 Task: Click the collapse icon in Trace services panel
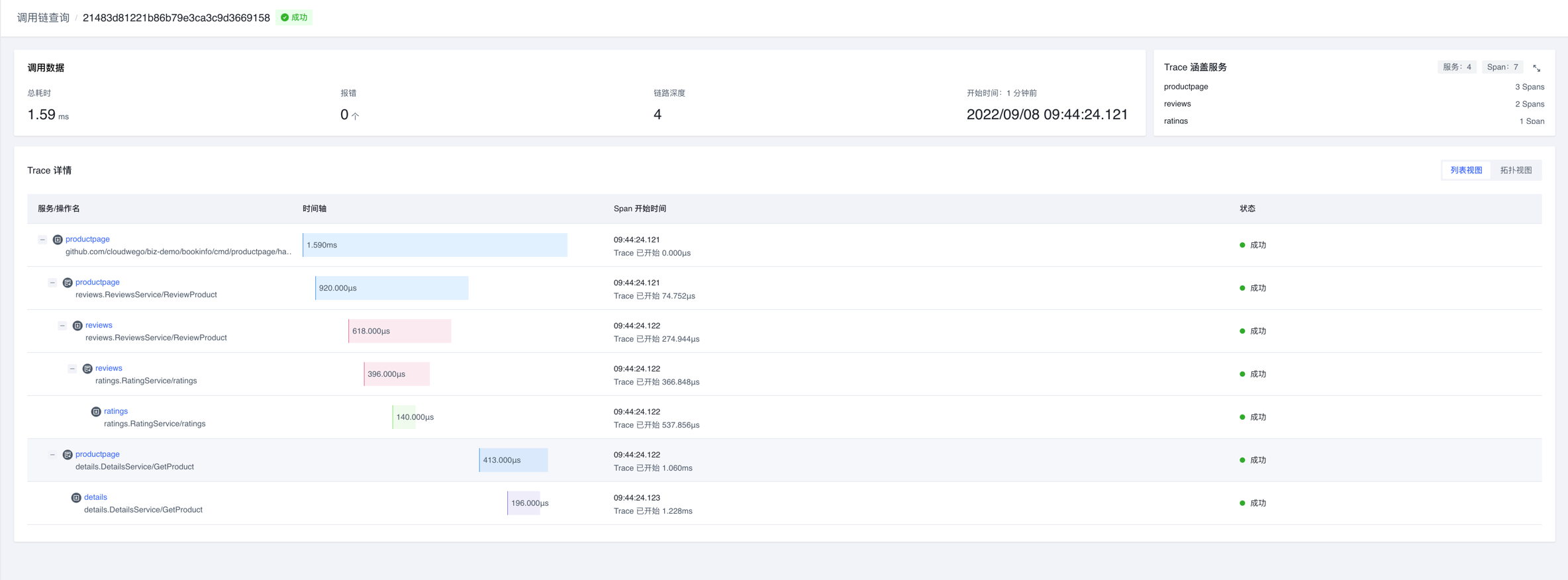point(1537,68)
